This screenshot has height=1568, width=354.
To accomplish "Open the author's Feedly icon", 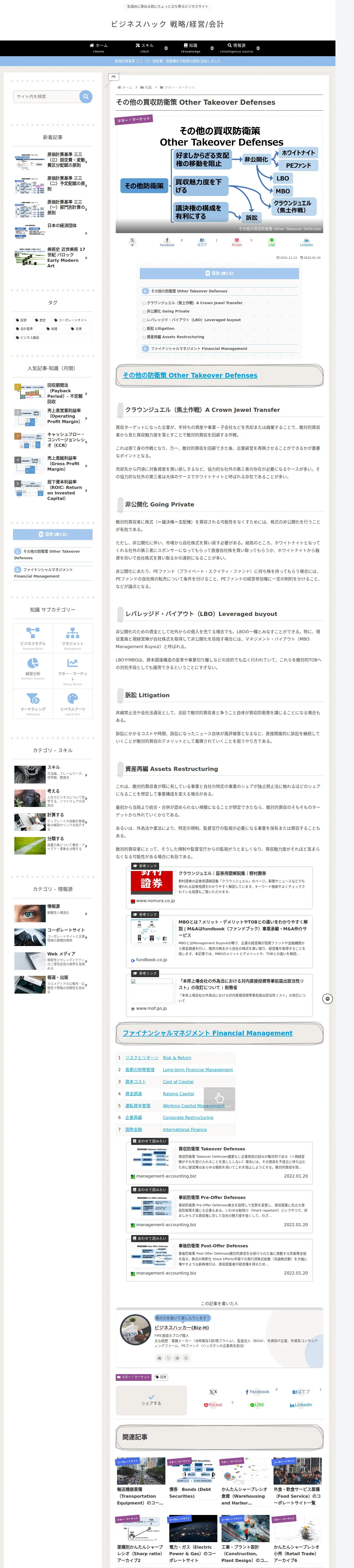I will click(x=178, y=1357).
